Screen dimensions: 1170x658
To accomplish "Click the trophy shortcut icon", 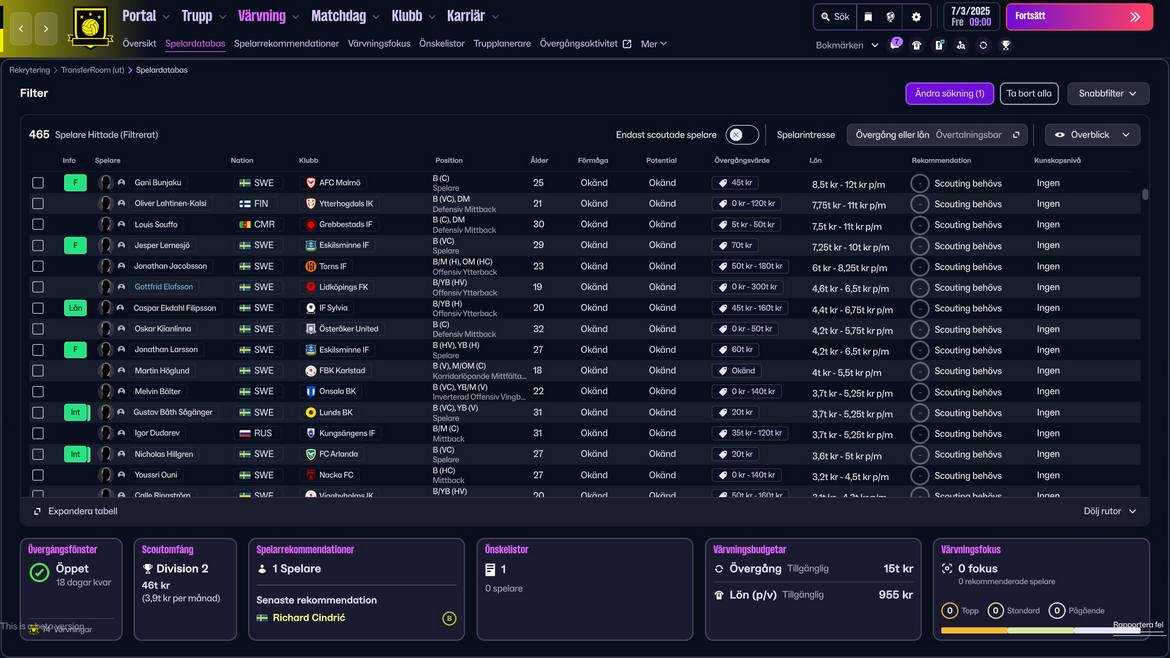I will click(x=1005, y=45).
